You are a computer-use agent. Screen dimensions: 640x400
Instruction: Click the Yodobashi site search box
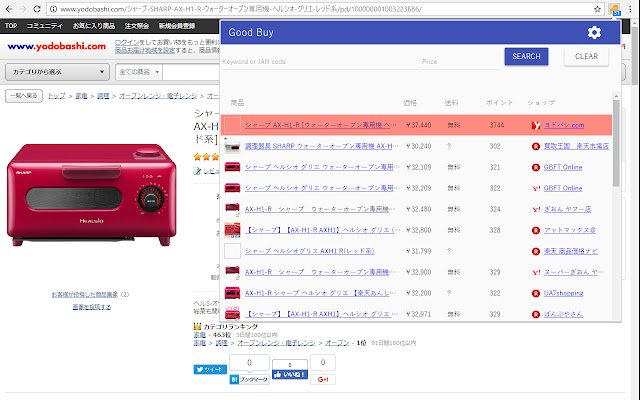tap(191, 72)
